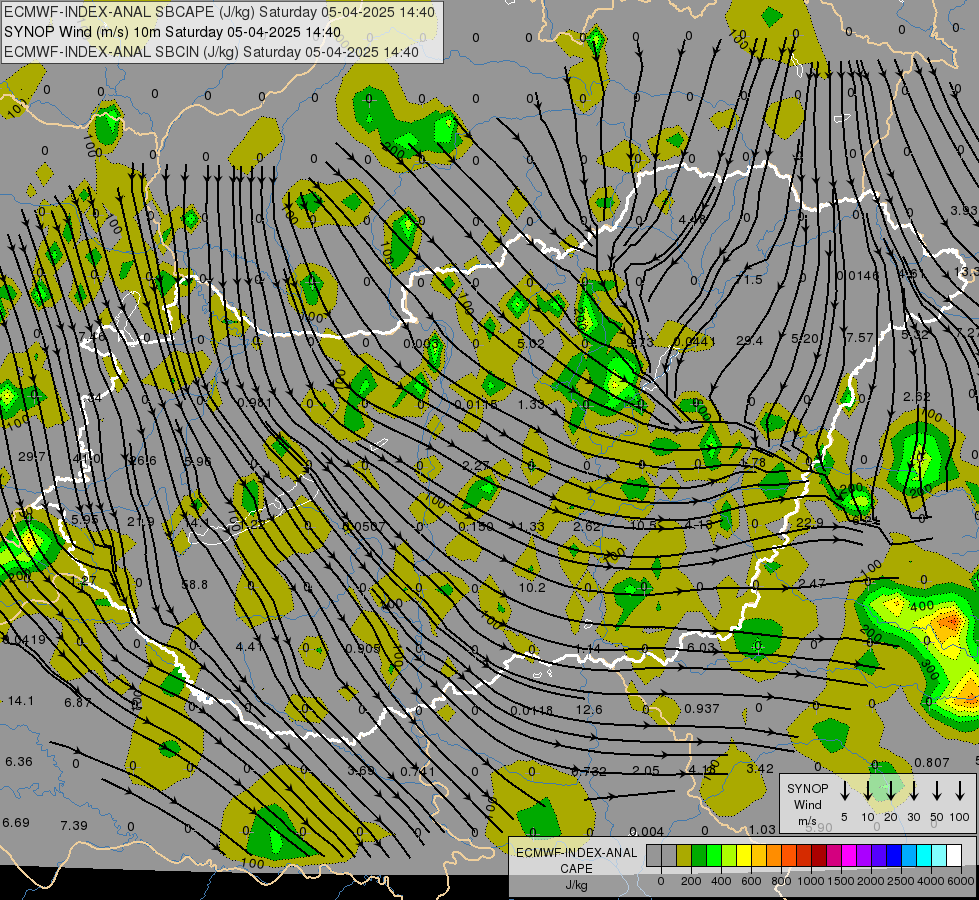Pick the pure yellow CAPE legend swatch
The width and height of the screenshot is (979, 900).
744,856
